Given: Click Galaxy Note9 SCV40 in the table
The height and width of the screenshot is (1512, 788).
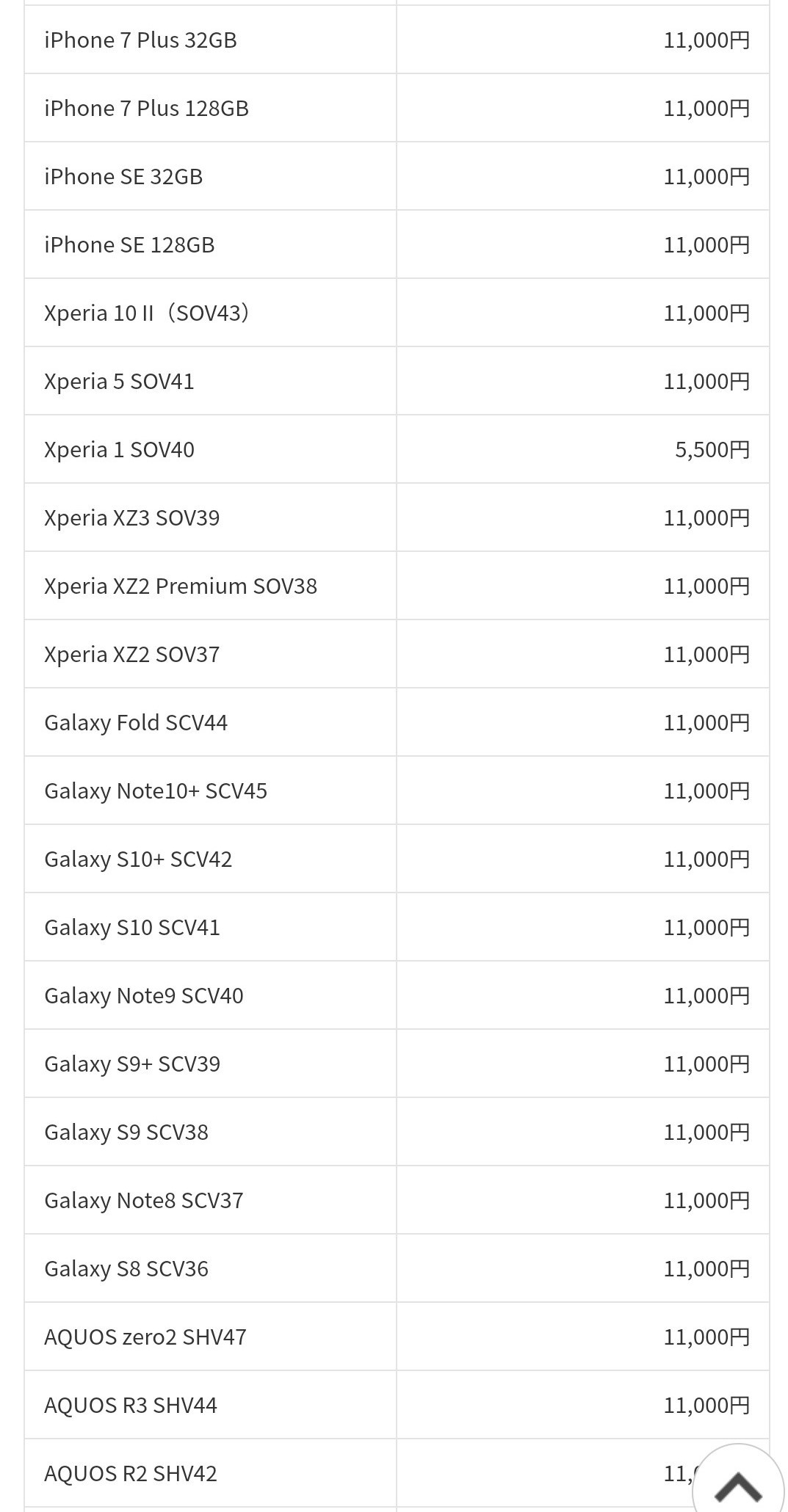Looking at the screenshot, I should pyautogui.click(x=144, y=996).
